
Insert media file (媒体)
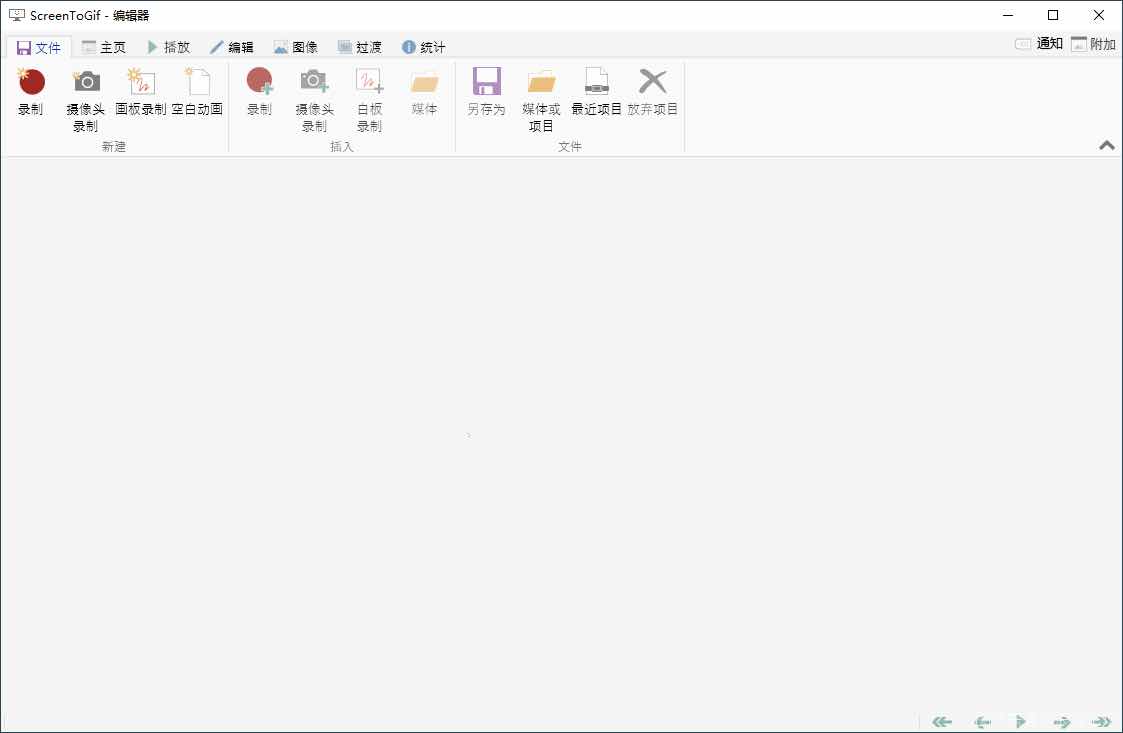click(425, 92)
